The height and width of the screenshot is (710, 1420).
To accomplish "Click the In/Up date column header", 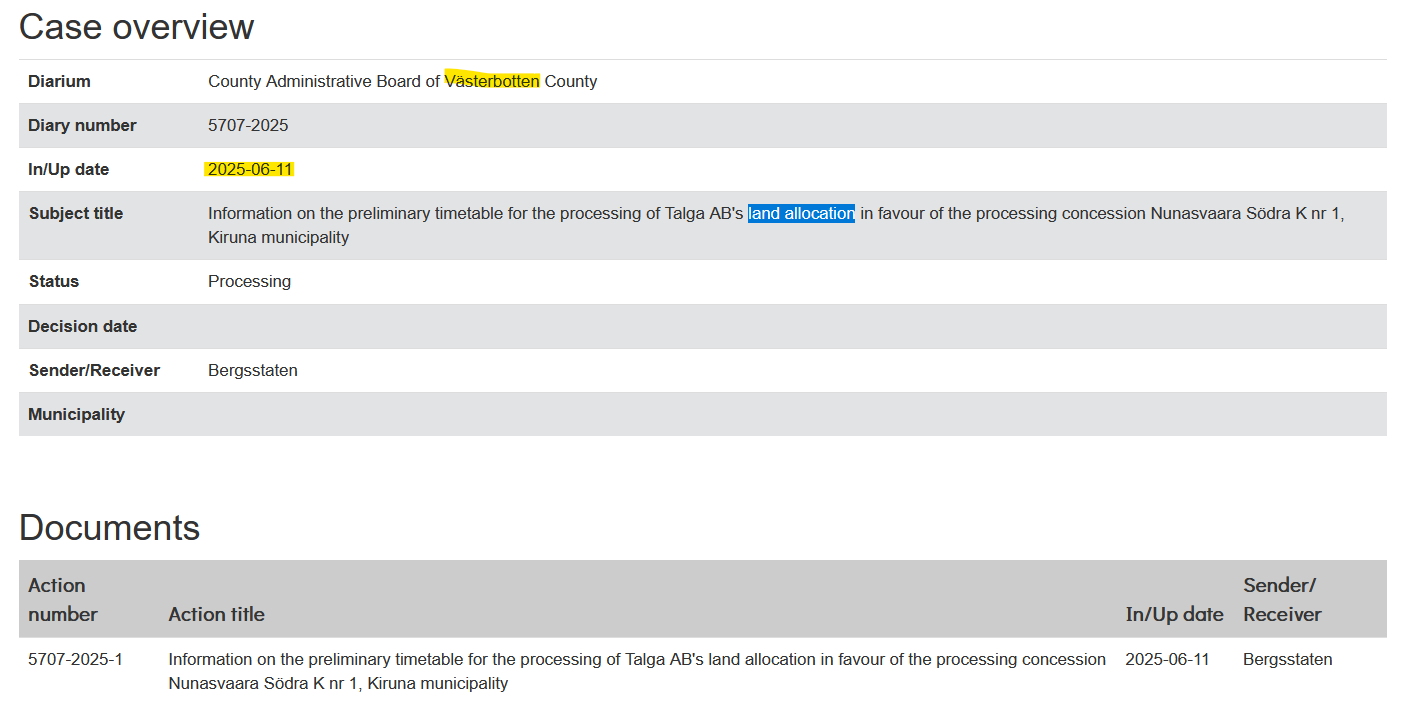I will (x=1174, y=614).
